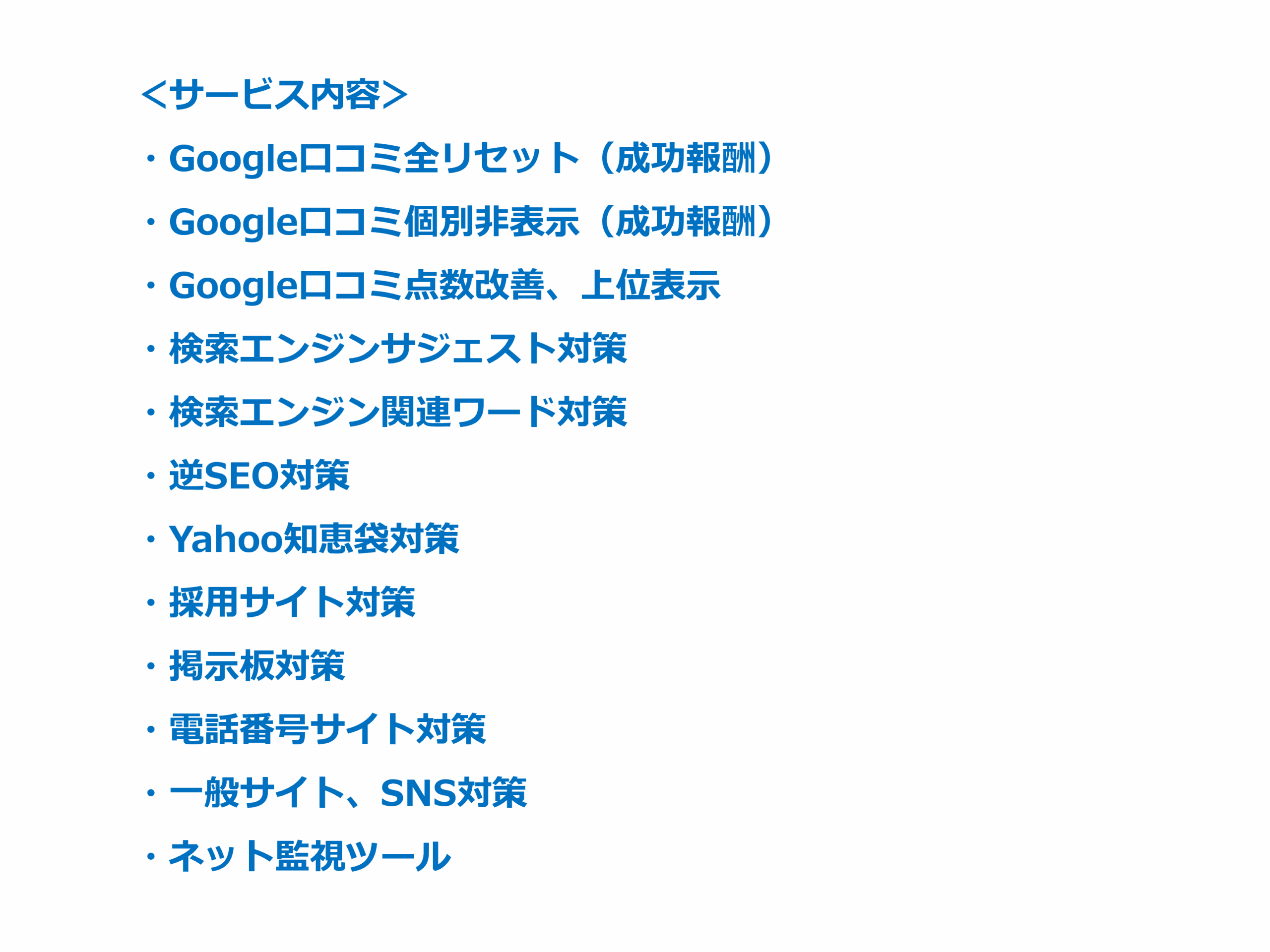Click the Yahoo知恵袋対策 line
The height and width of the screenshot is (952, 1270).
point(314,539)
